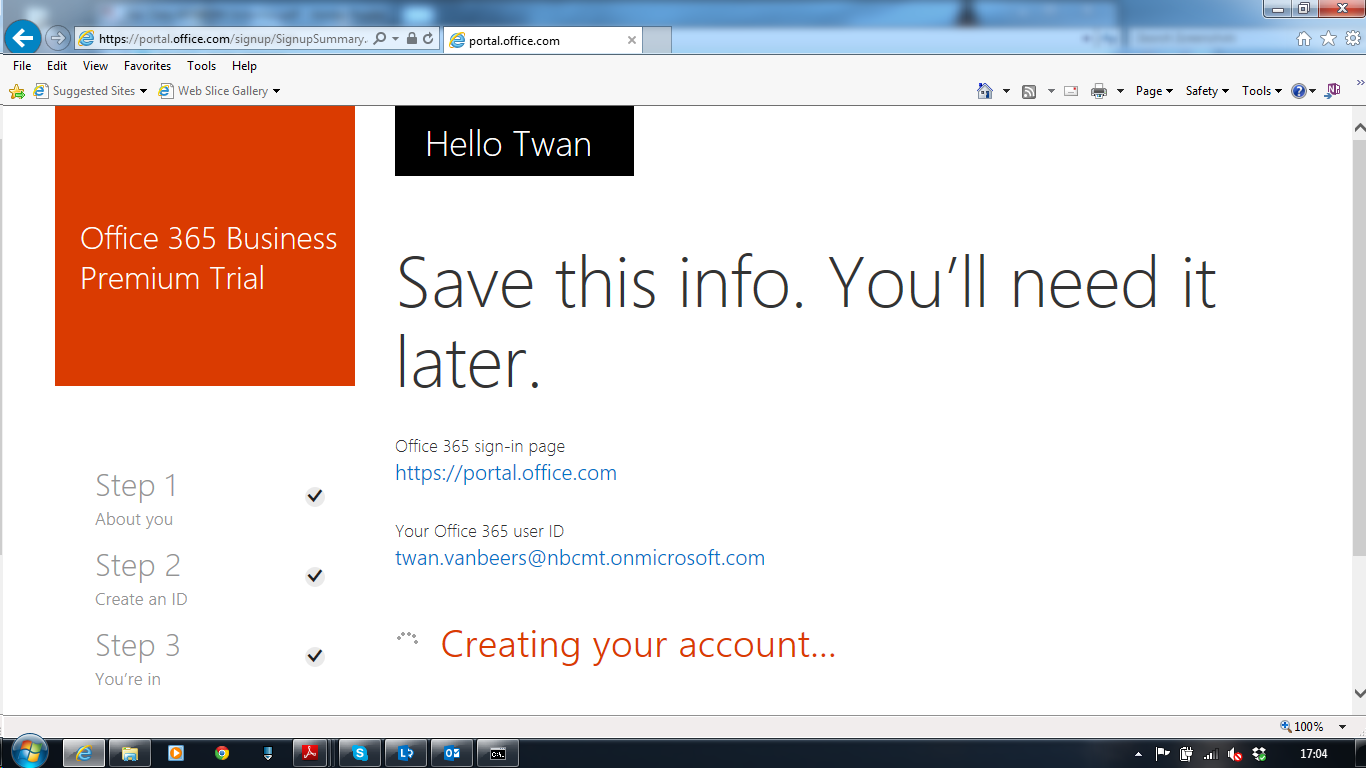1366x768 pixels.
Task: Follow the https://portal.office.com link
Action: [506, 473]
